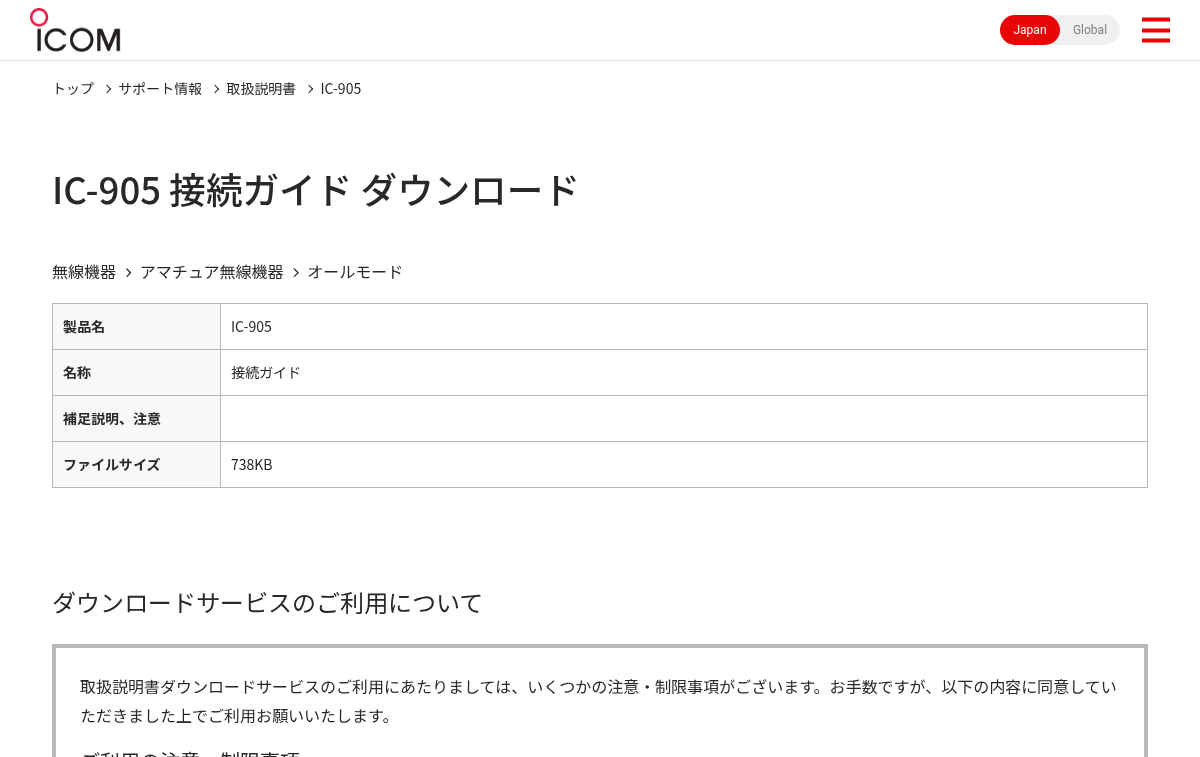Click the IC-905 breadcrumb item
This screenshot has width=1200, height=757.
(341, 88)
